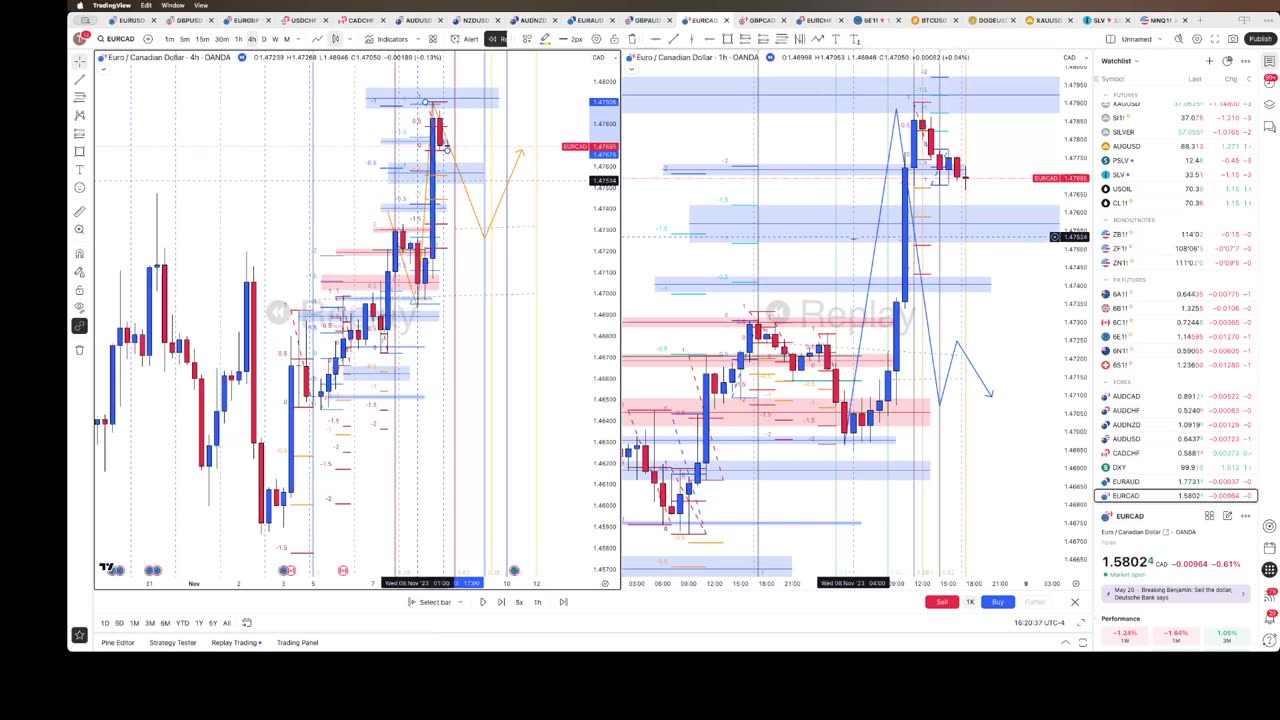Open watchlist more options (three dots)

1245,61
